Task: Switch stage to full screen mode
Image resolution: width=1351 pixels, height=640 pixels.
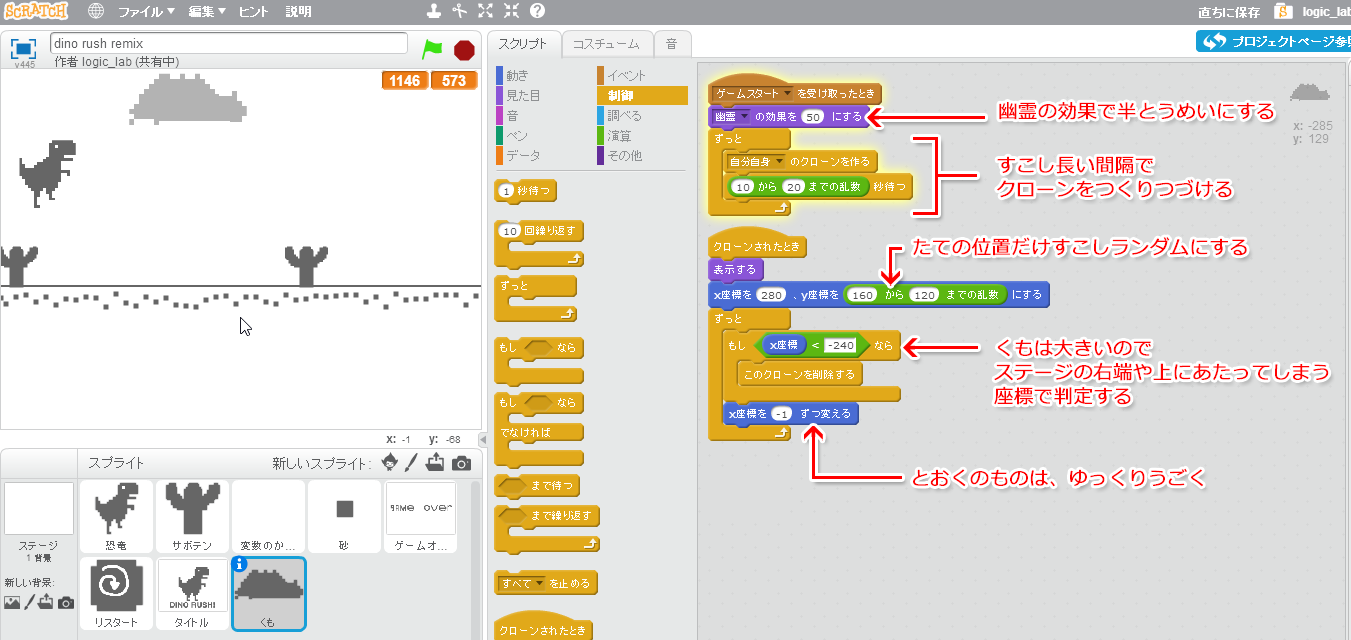Action: [24, 48]
